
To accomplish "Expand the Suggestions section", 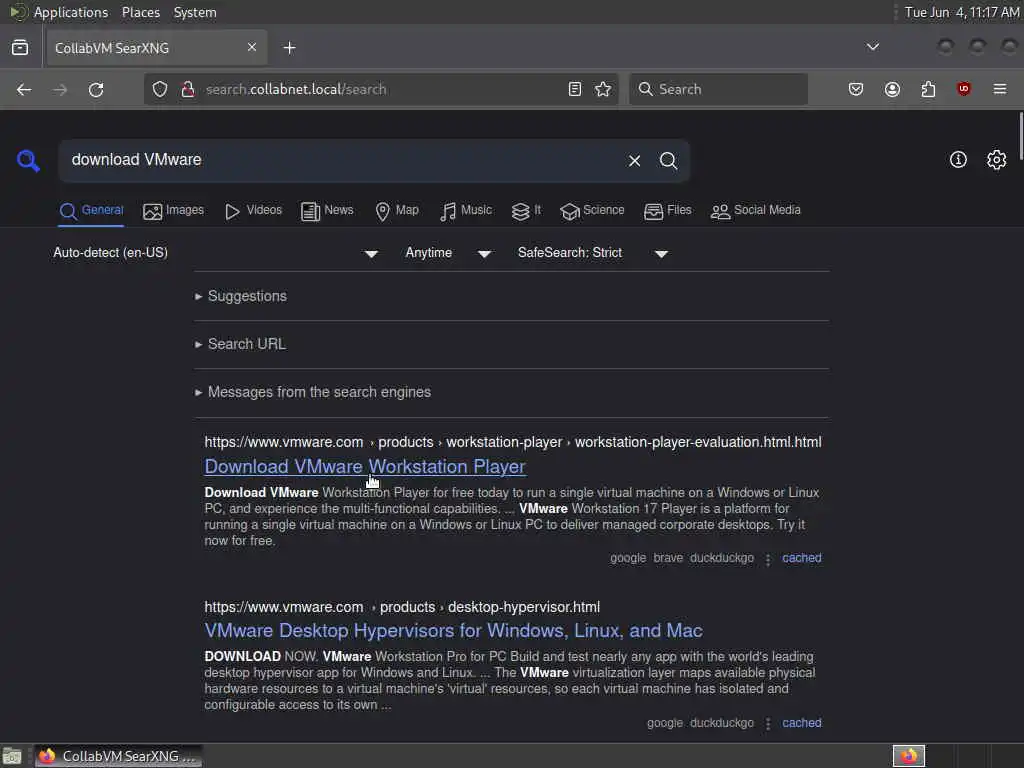I will pos(240,296).
